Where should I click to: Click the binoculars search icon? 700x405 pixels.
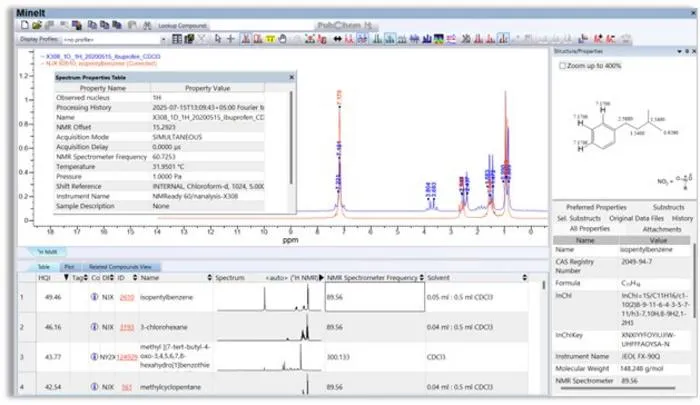coord(147,25)
